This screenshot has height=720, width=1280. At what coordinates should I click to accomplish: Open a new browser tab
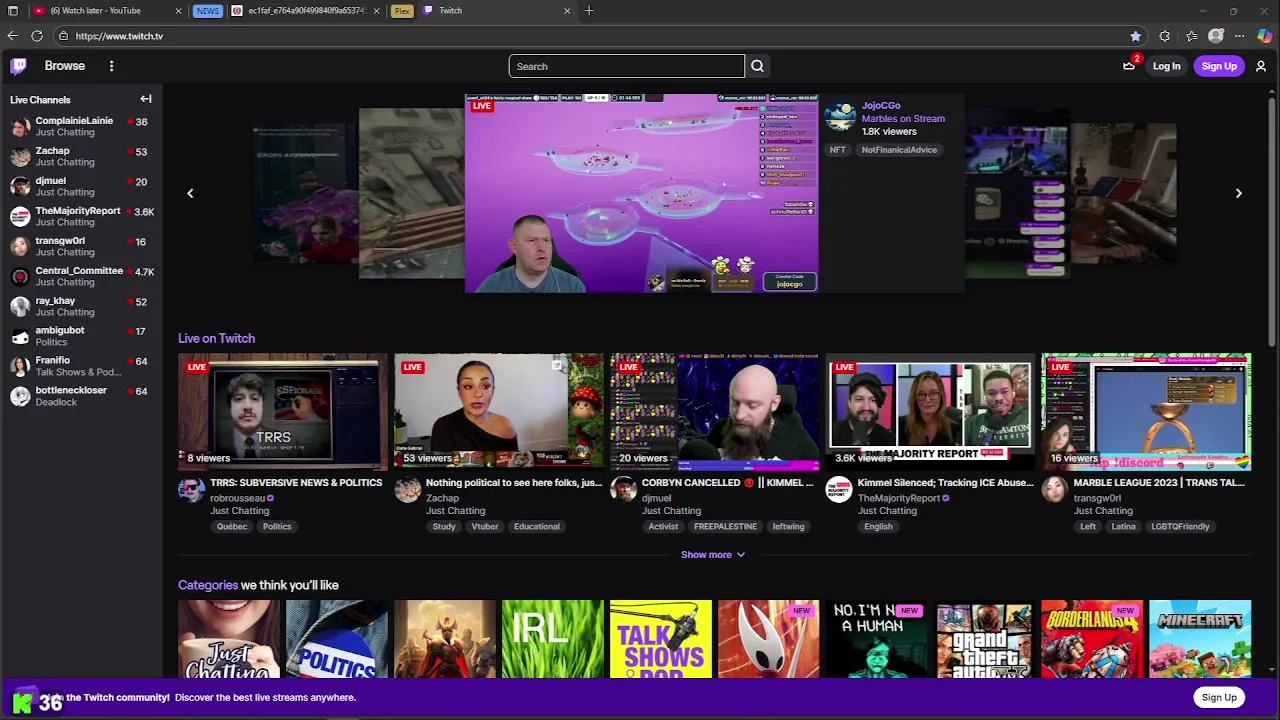(x=589, y=11)
